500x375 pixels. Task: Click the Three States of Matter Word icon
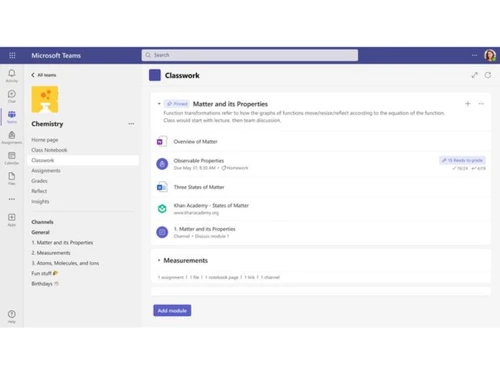point(162,187)
